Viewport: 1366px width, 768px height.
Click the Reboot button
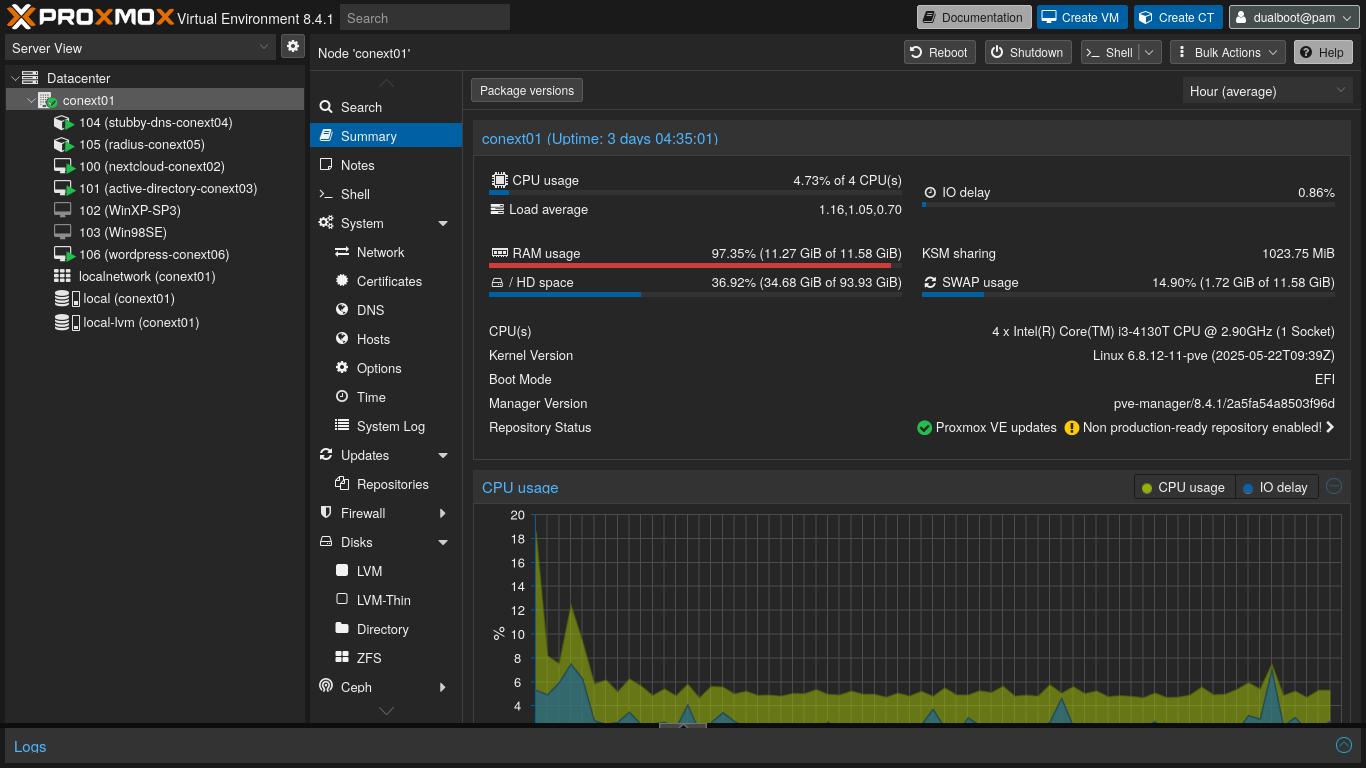938,52
